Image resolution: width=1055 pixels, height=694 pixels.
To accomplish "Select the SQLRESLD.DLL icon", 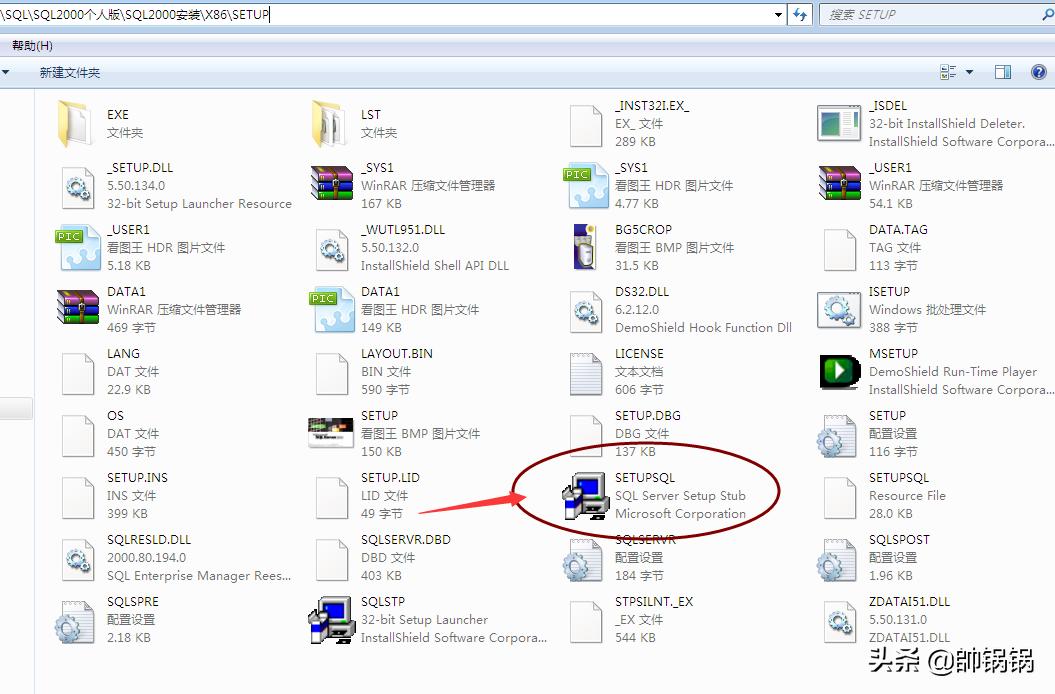I will (77, 557).
